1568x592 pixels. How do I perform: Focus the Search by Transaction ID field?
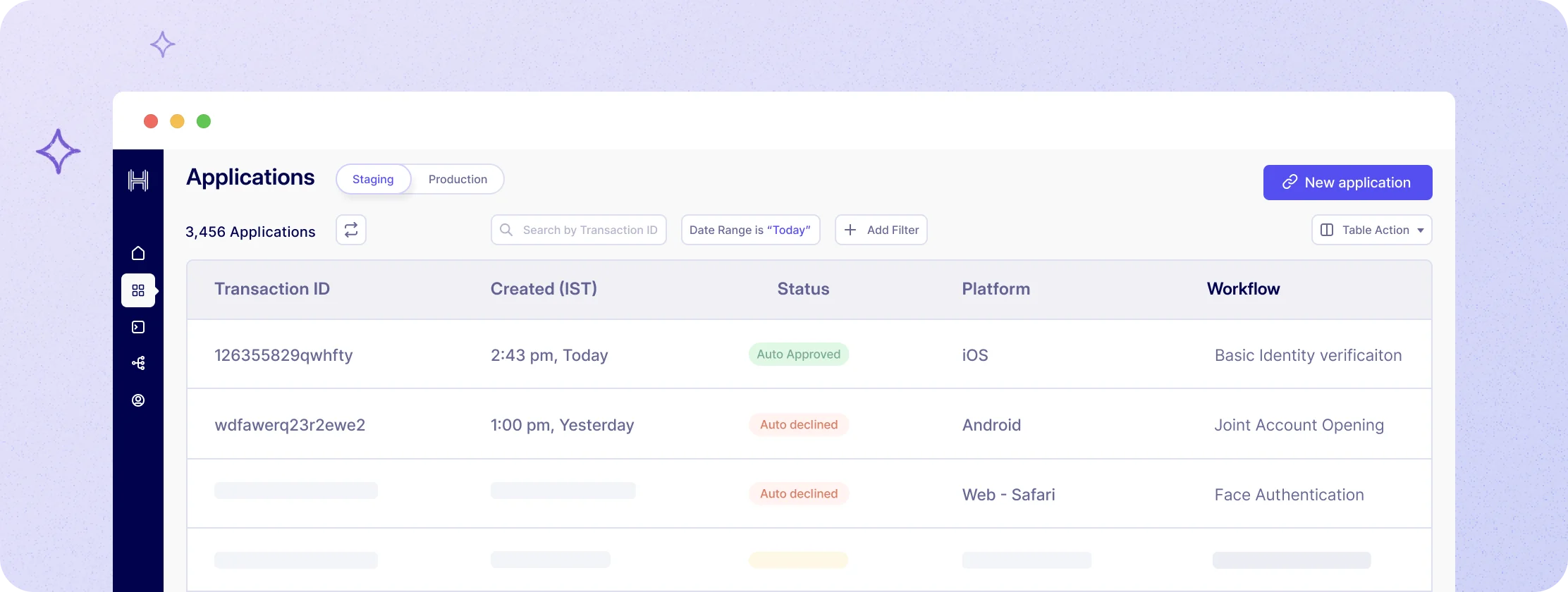(579, 230)
